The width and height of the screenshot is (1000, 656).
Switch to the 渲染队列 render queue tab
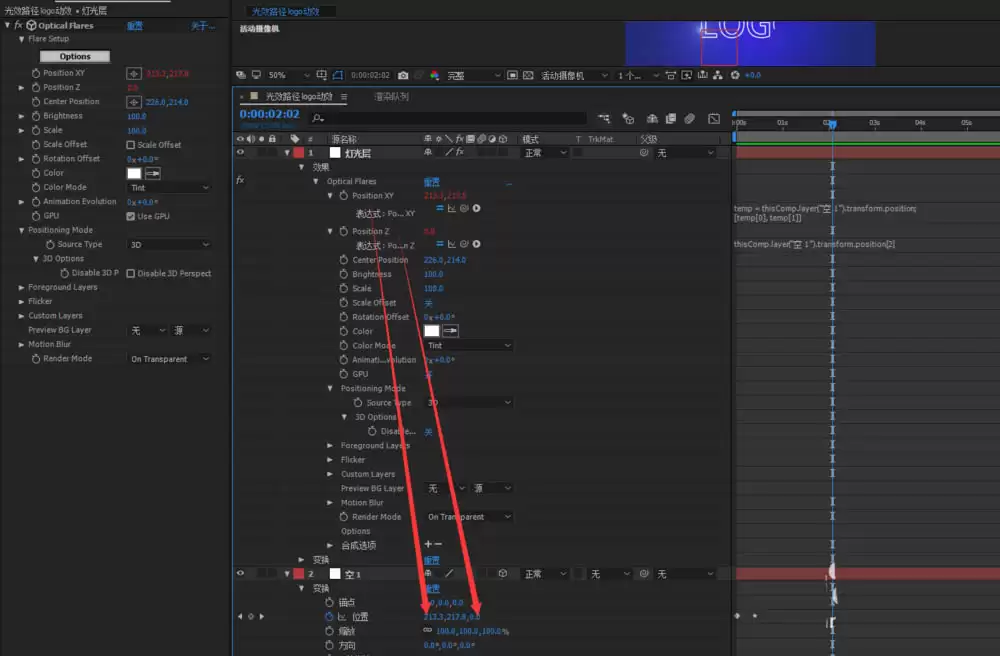pos(391,97)
